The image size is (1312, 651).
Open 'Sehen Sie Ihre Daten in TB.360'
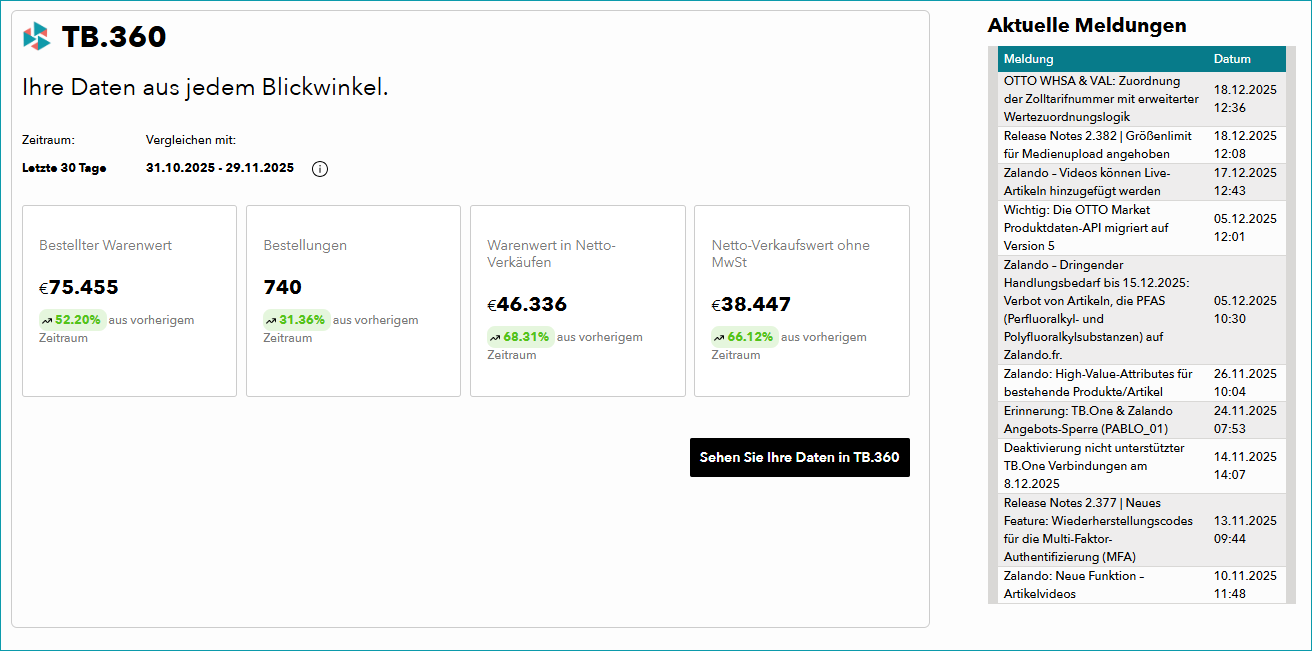pos(800,457)
